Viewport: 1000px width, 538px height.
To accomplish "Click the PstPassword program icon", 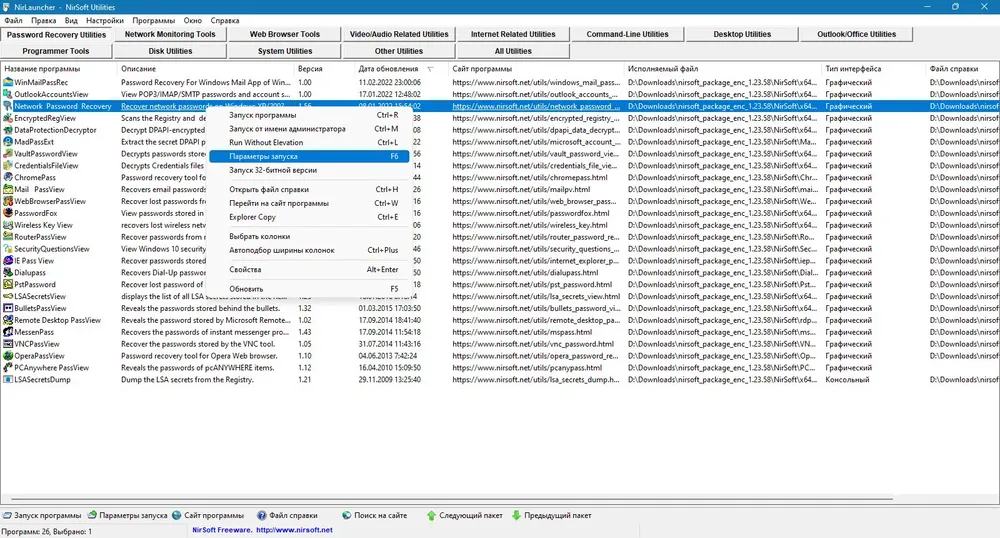I will click(x=8, y=284).
